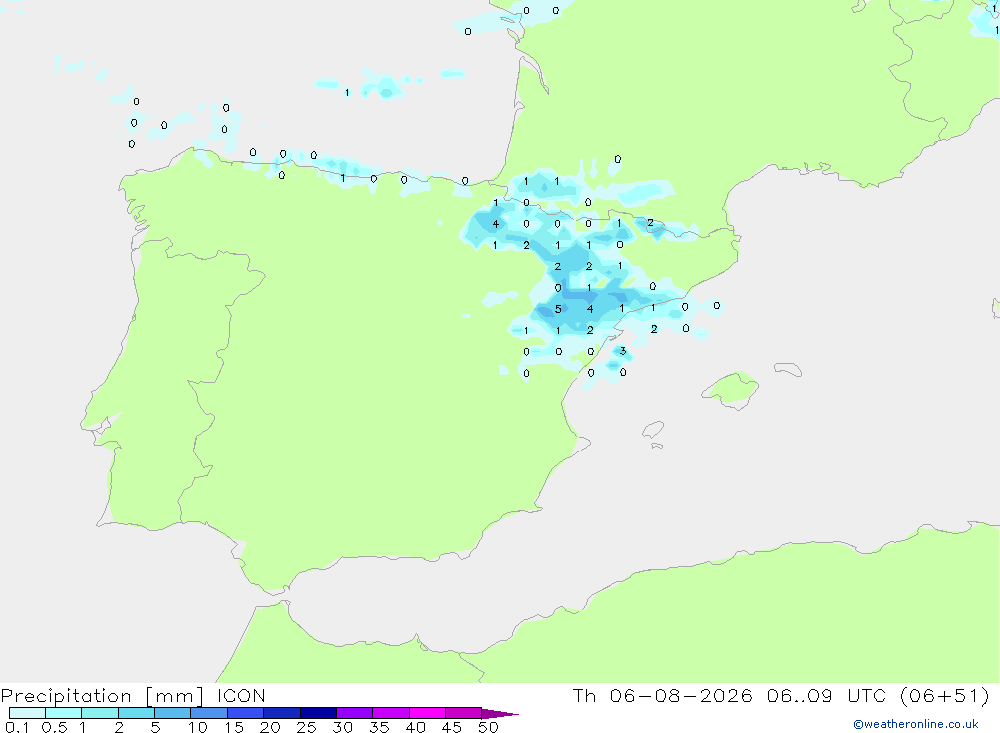Click the 10–15 mm blue legend swatch
This screenshot has height=733, width=1000.
(x=209, y=713)
